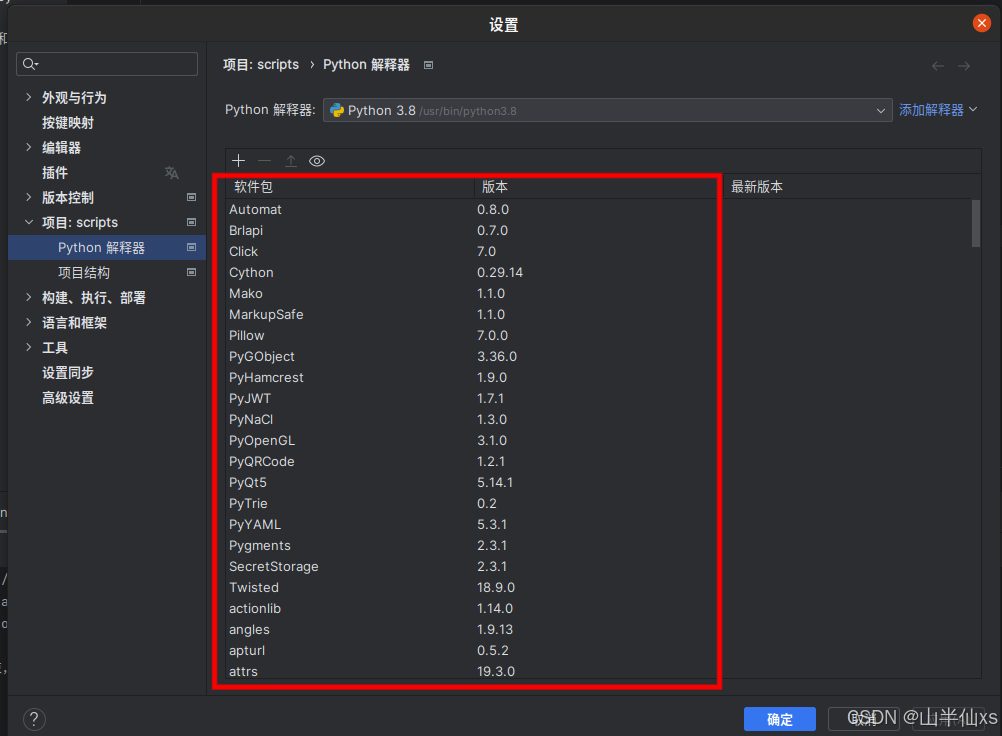Select the angles package row
This screenshot has width=1002, height=736.
pyautogui.click(x=599, y=630)
